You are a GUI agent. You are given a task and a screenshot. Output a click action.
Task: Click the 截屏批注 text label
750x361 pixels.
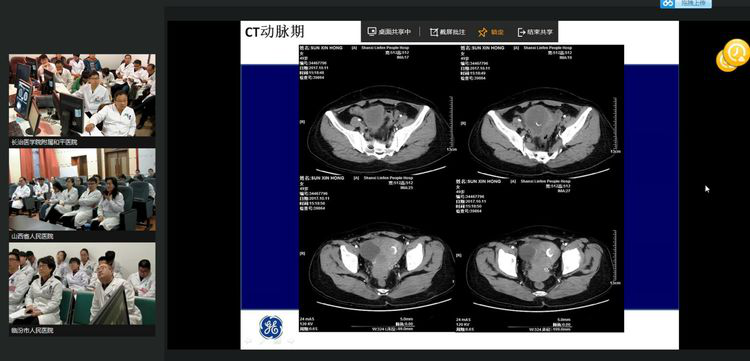tap(452, 32)
